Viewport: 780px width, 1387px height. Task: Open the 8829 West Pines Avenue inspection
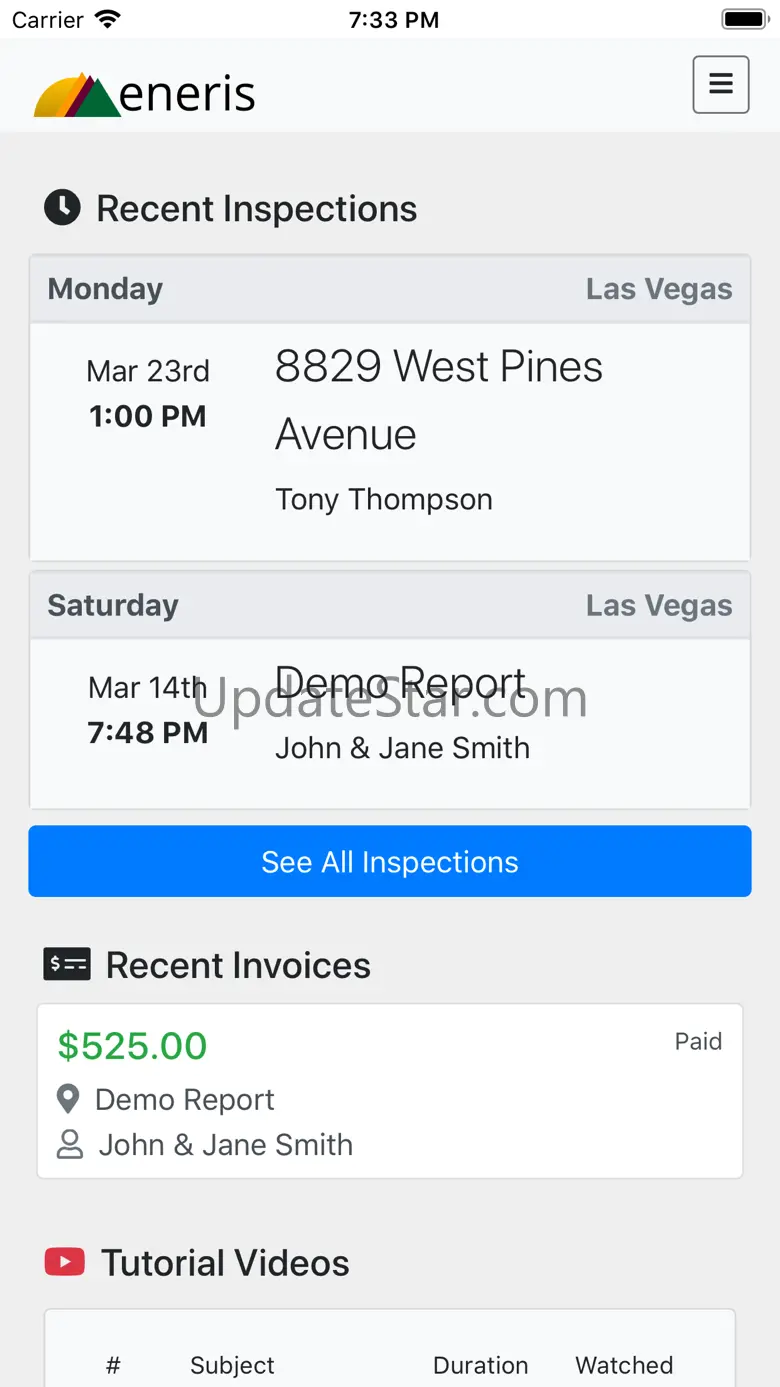(438, 400)
